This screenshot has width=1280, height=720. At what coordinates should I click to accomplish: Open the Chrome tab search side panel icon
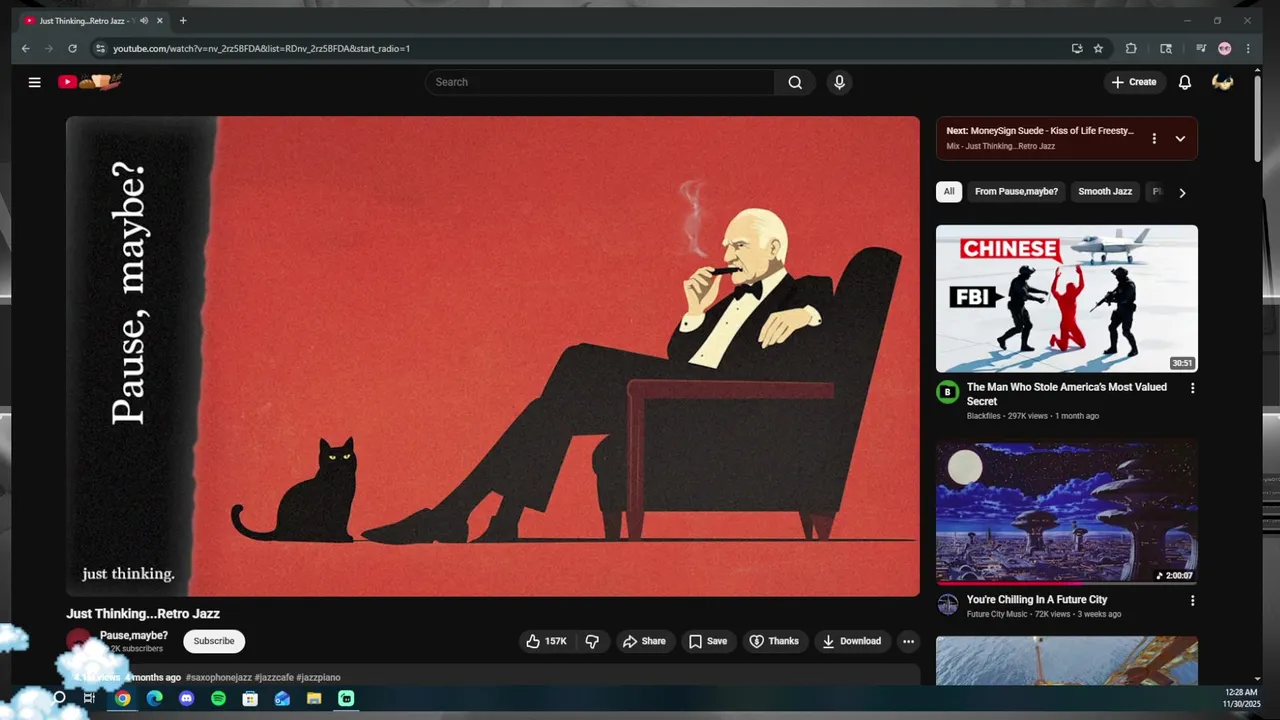point(1166,48)
